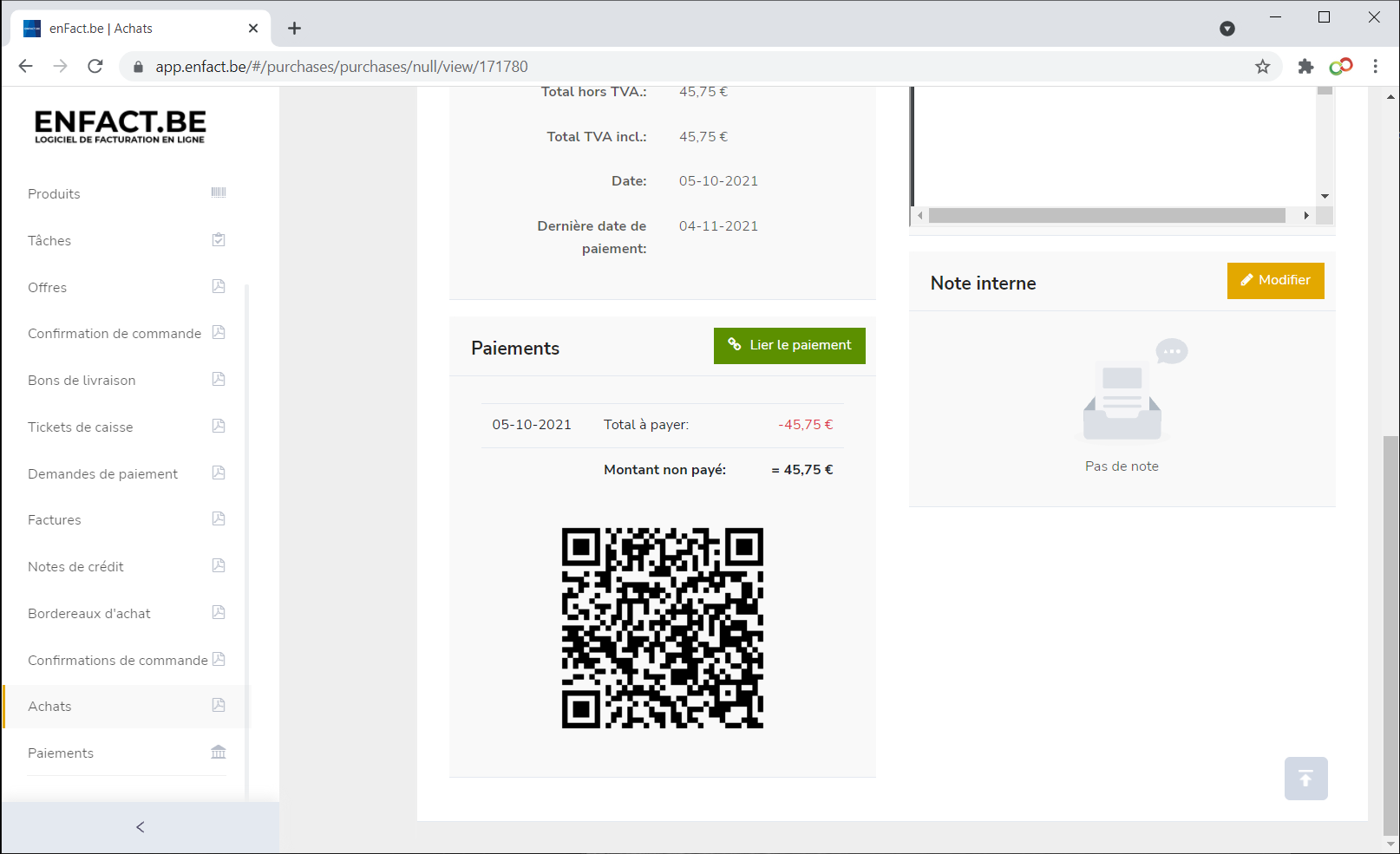The height and width of the screenshot is (854, 1400).
Task: Open Bordereaux d'achat in the sidebar
Action: pos(89,614)
